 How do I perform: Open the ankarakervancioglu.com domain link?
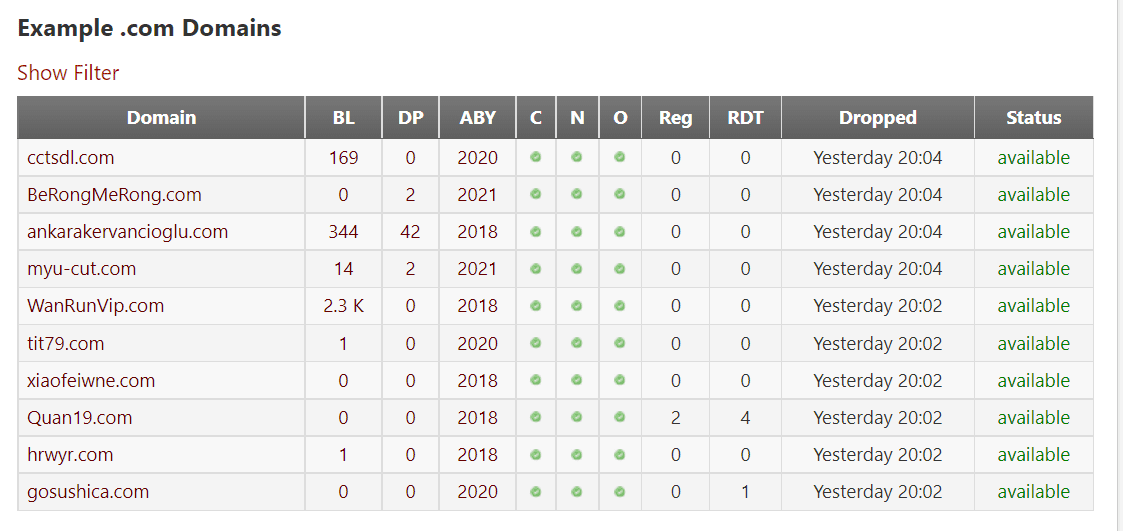point(128,232)
